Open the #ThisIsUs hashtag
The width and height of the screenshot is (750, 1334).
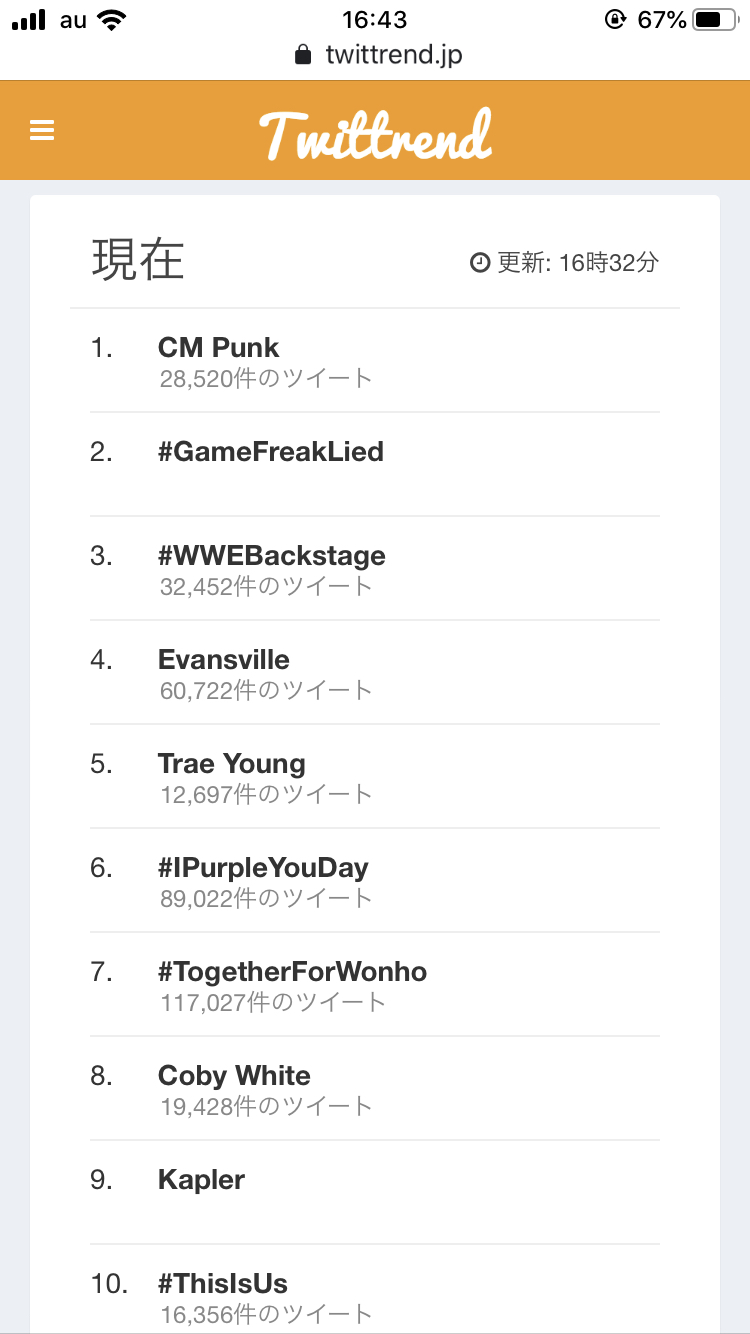click(223, 1284)
